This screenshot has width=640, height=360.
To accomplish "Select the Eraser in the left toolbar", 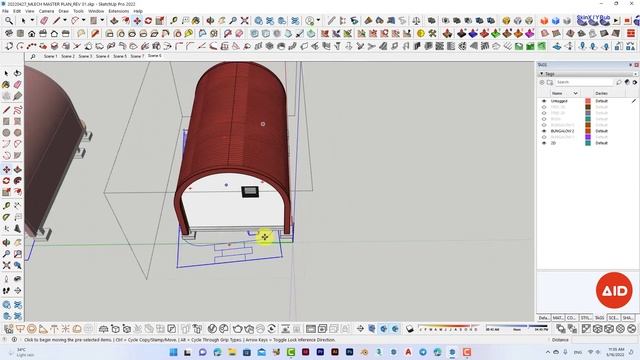I will (x=17, y=84).
